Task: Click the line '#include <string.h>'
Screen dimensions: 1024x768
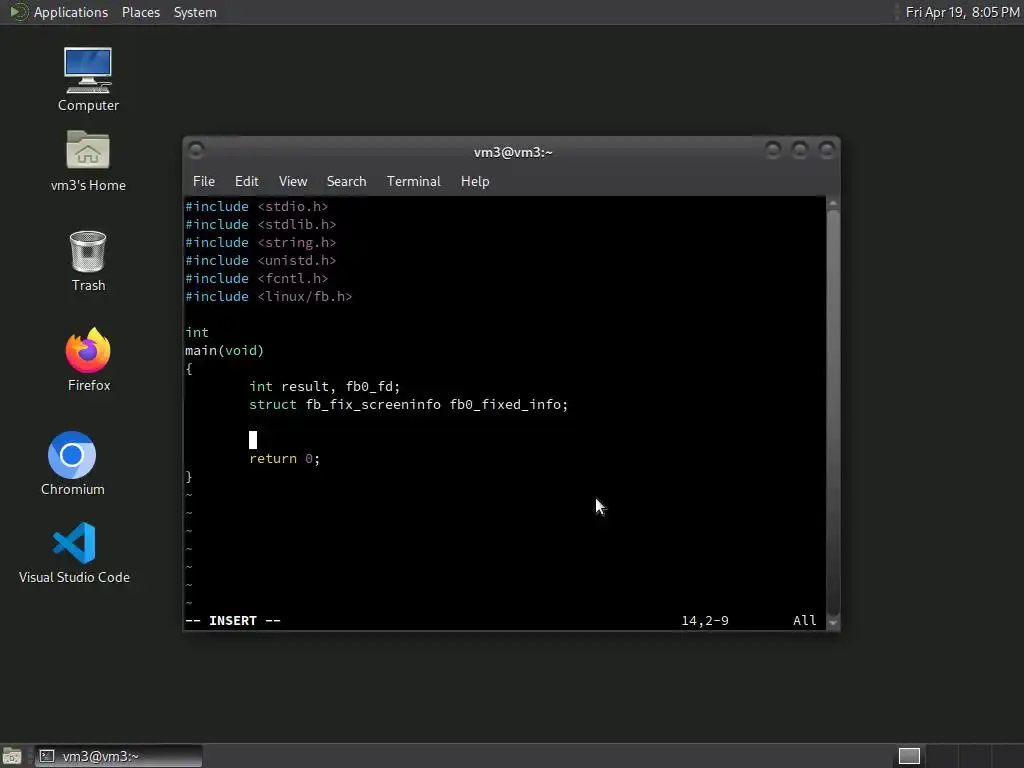Action: click(x=260, y=242)
